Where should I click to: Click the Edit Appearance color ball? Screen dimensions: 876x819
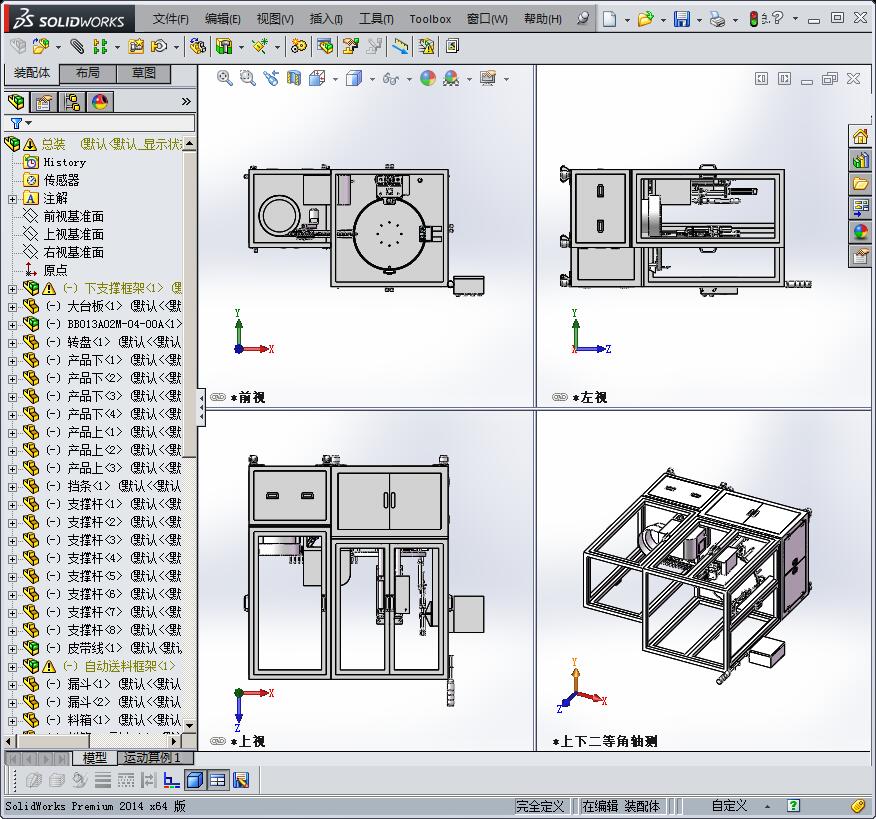[x=428, y=78]
